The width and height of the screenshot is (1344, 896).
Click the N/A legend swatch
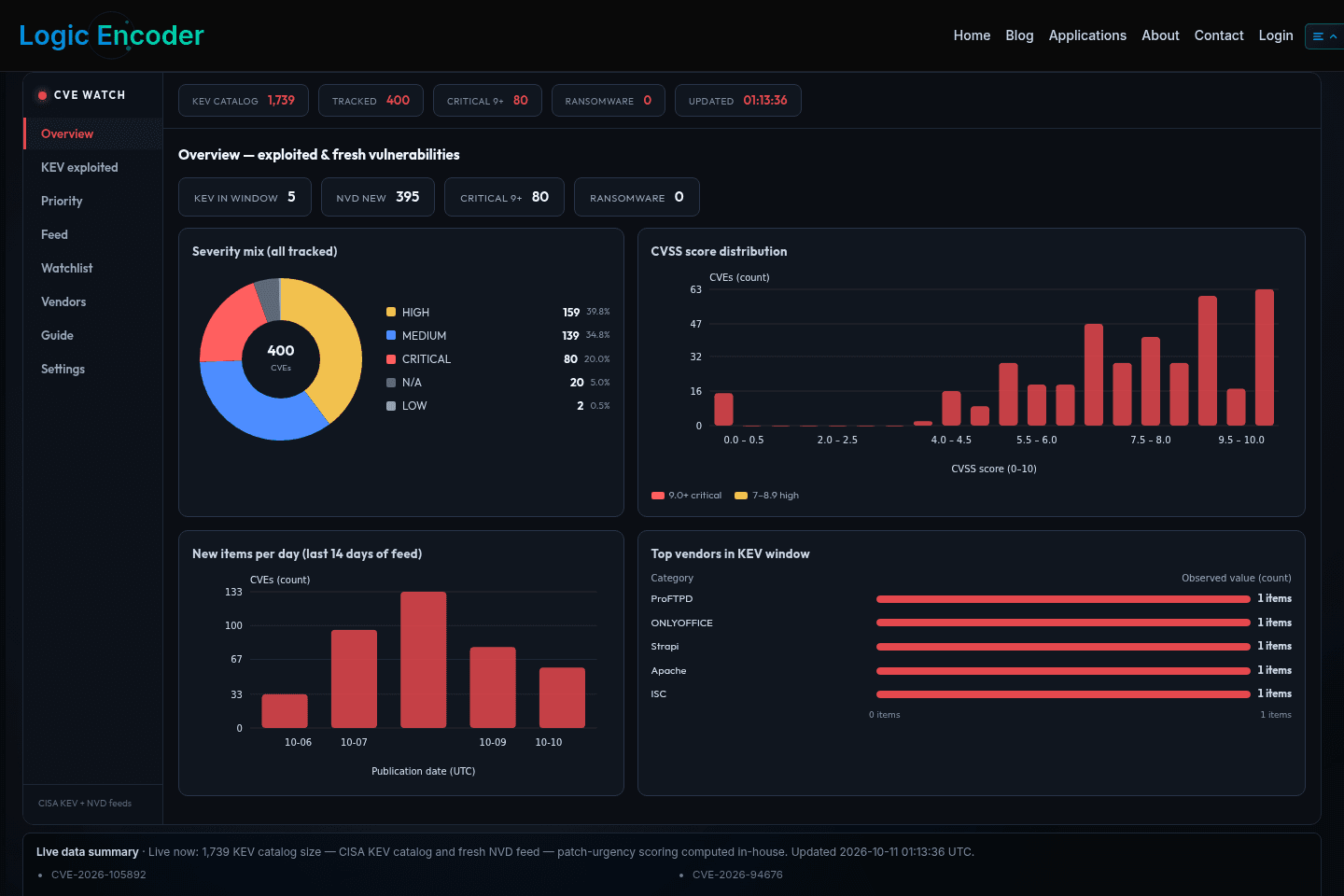coord(391,382)
